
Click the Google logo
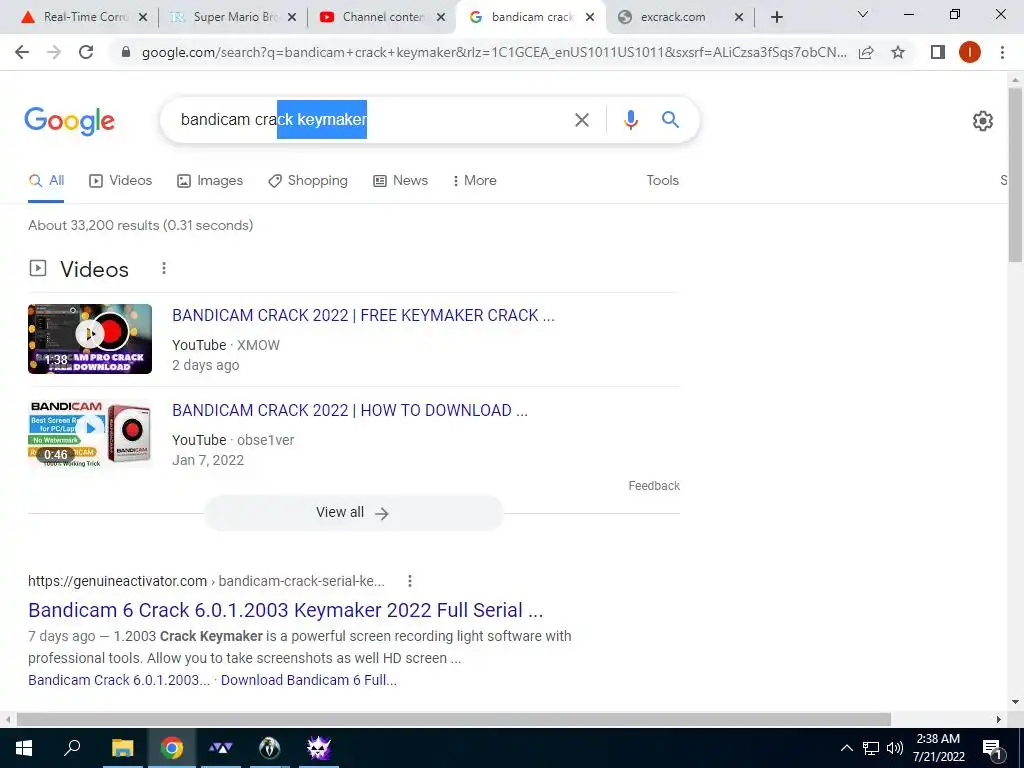[x=69, y=121]
